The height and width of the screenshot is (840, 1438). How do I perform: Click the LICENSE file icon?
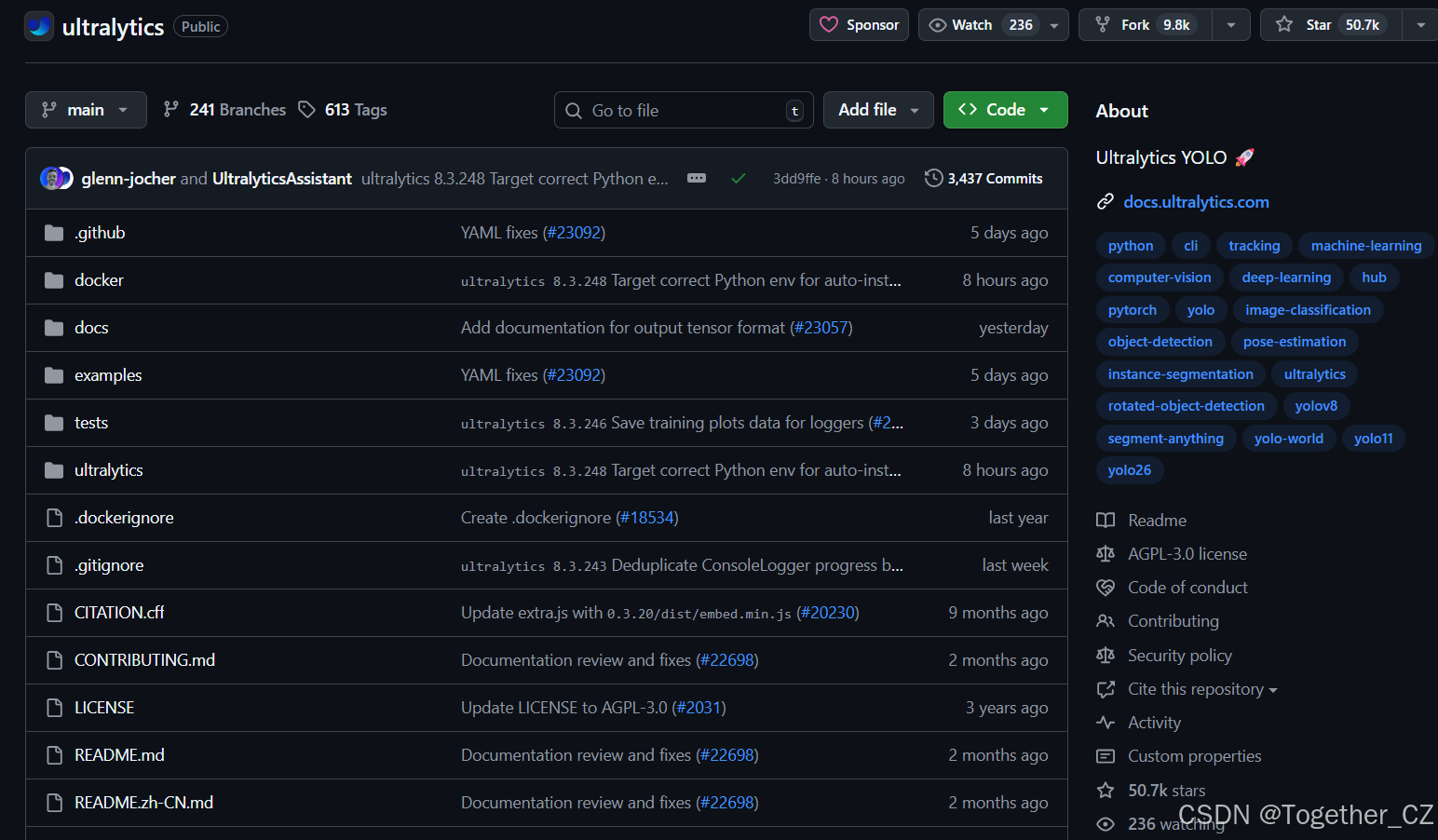coord(54,708)
